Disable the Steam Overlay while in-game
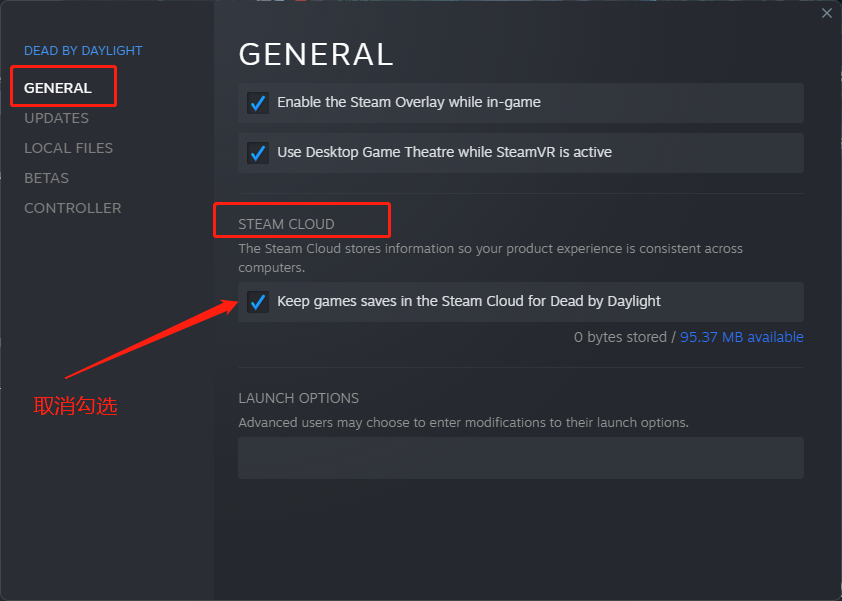The image size is (842, 601). [x=258, y=102]
